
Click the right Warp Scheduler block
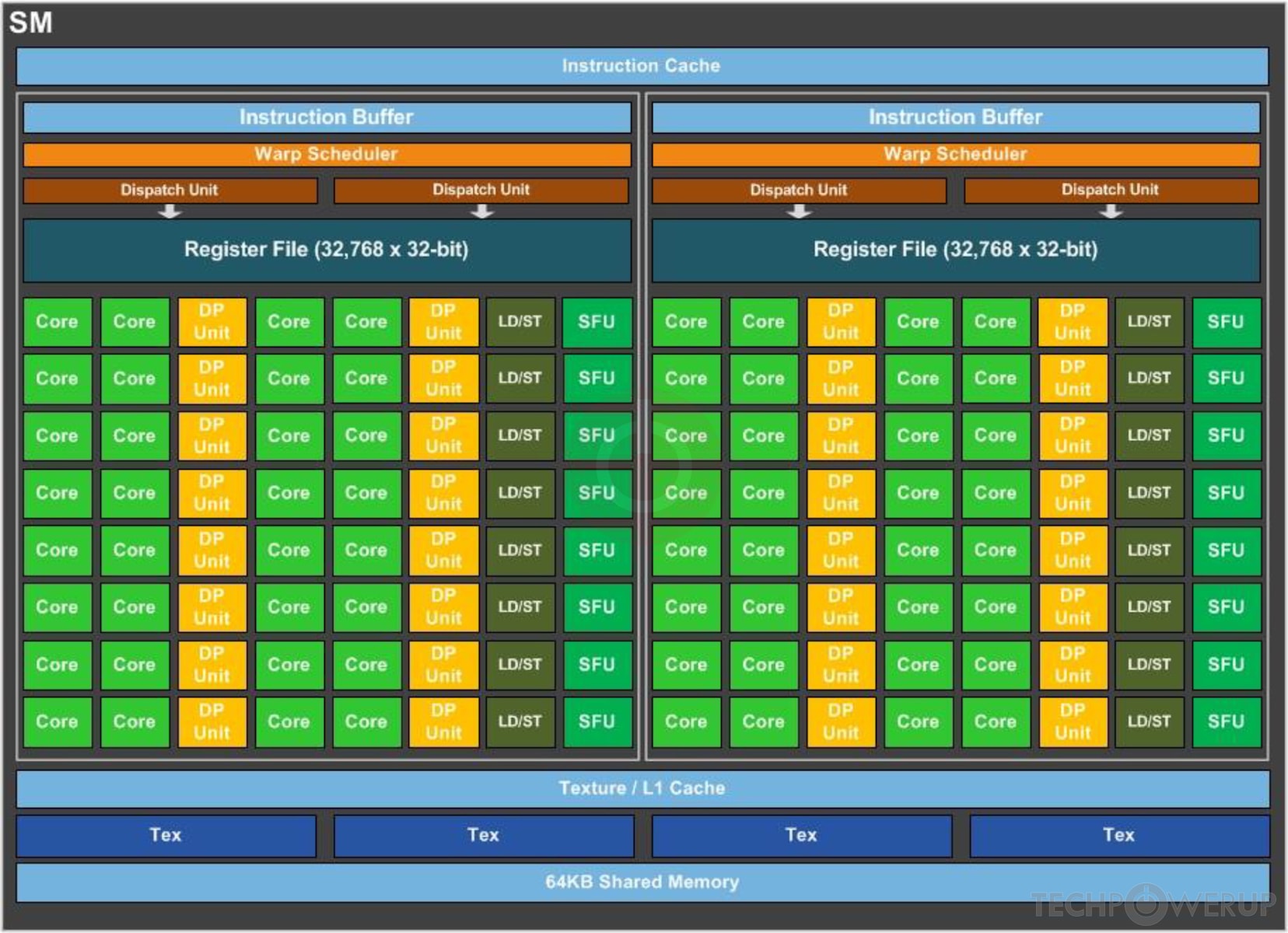955,154
